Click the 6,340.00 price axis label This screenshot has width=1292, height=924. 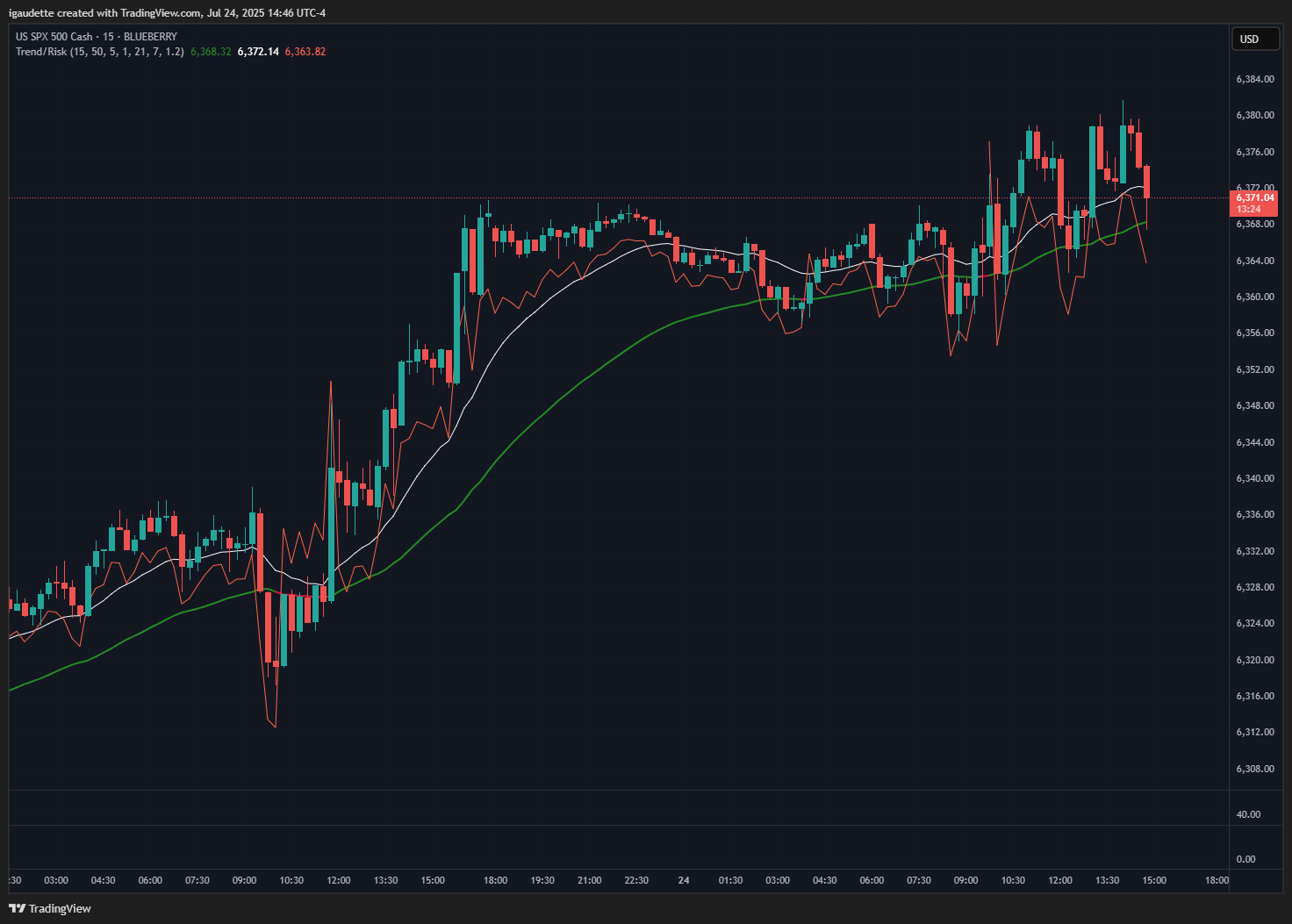1255,479
